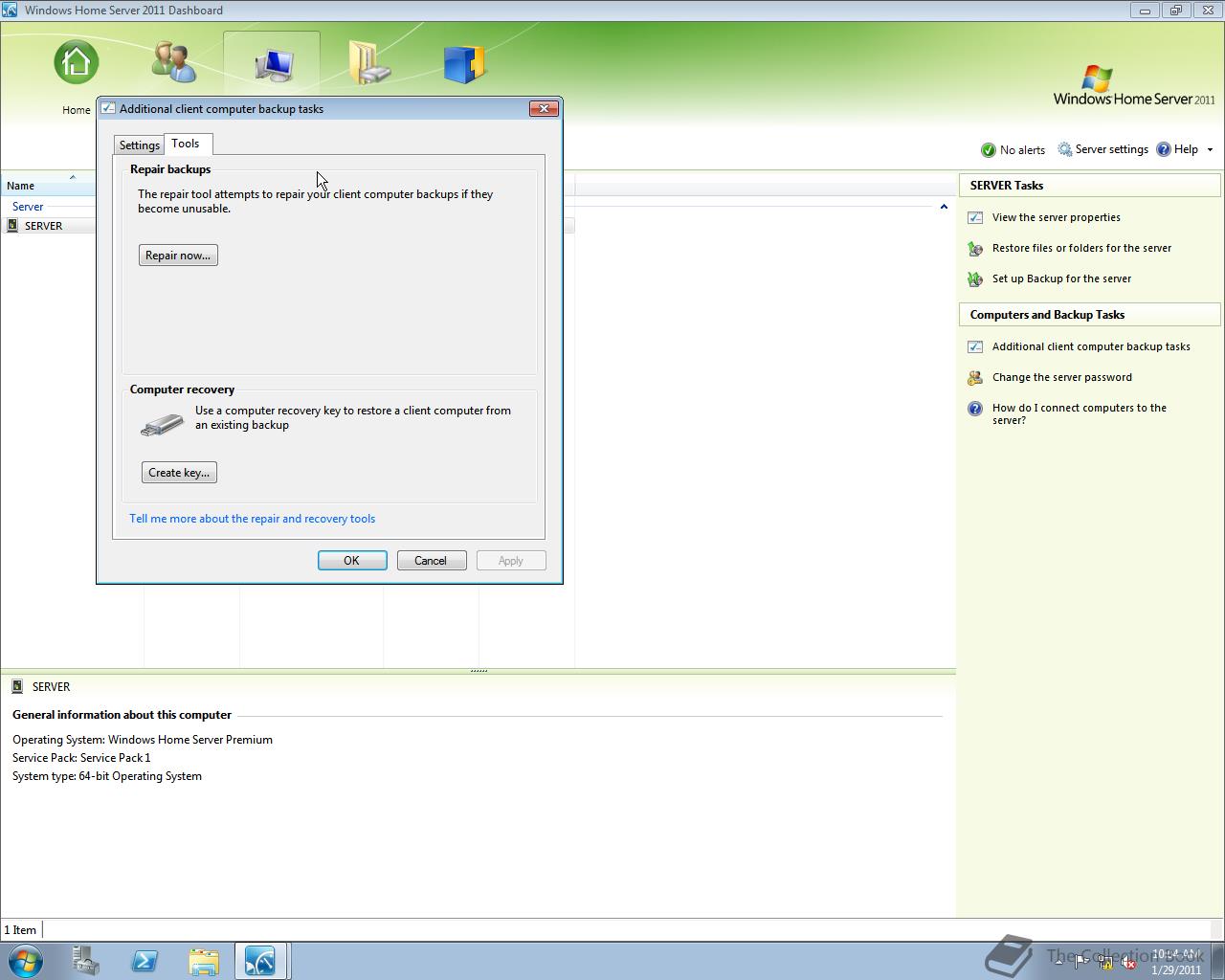
Task: Collapse the Server group chevron
Action: 944,207
